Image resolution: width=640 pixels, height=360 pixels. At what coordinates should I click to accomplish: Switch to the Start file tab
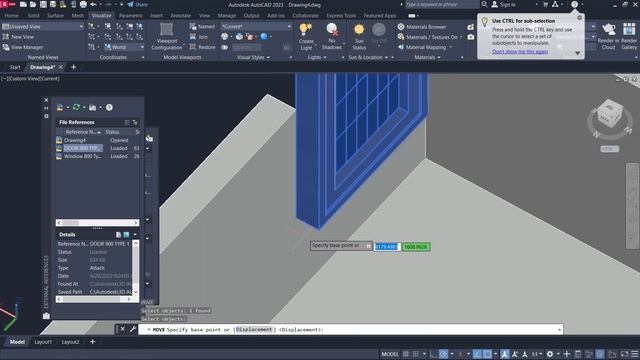[x=15, y=67]
